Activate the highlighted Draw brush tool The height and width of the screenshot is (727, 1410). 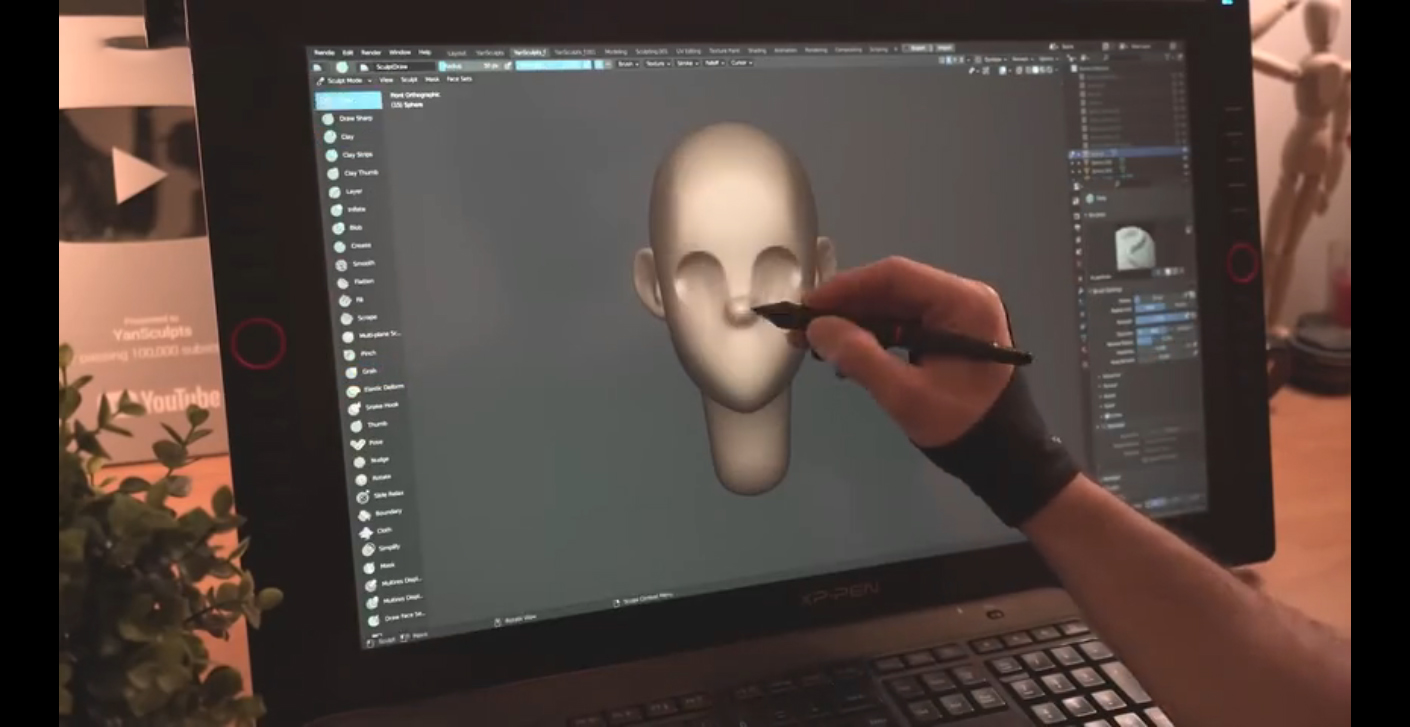point(347,100)
